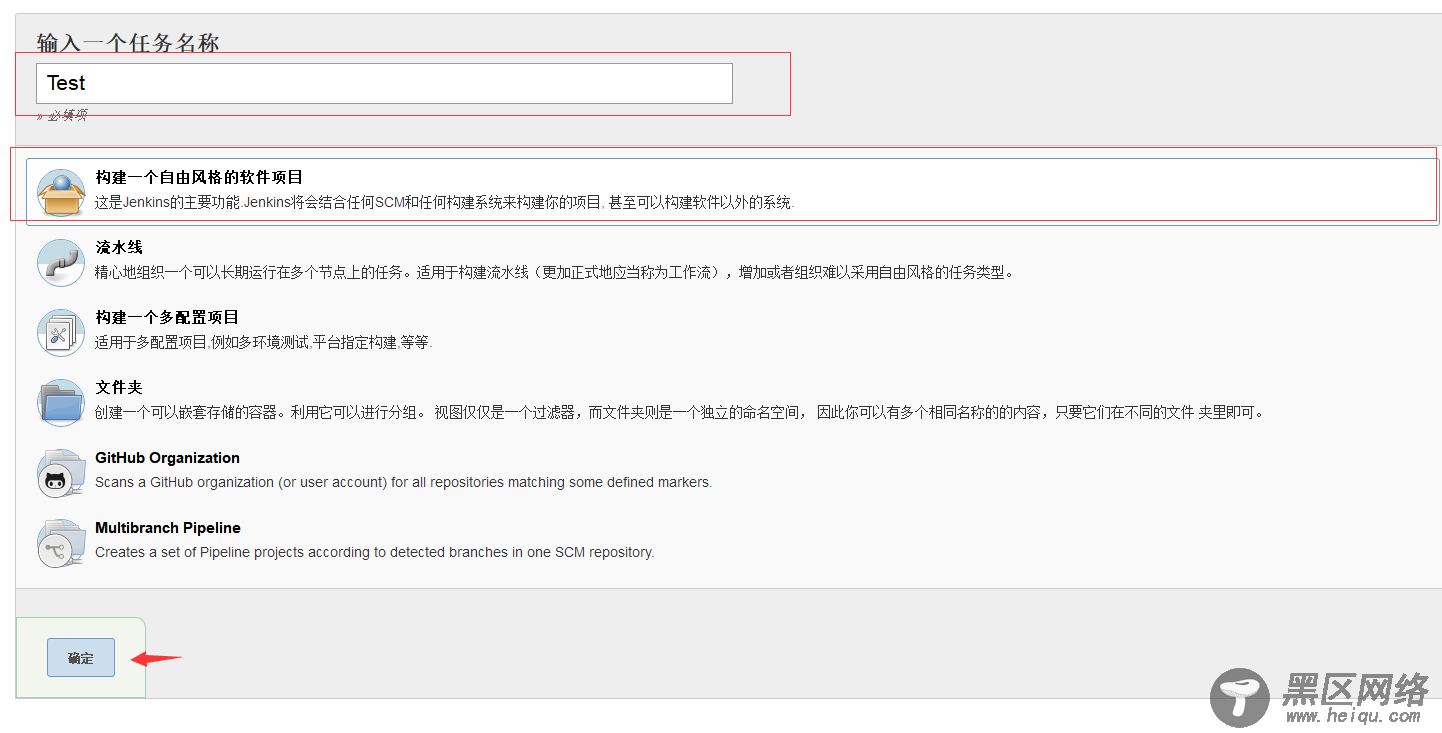This screenshot has width=1442, height=733.
Task: Select the Multibranch Pipeline title
Action: 168,528
